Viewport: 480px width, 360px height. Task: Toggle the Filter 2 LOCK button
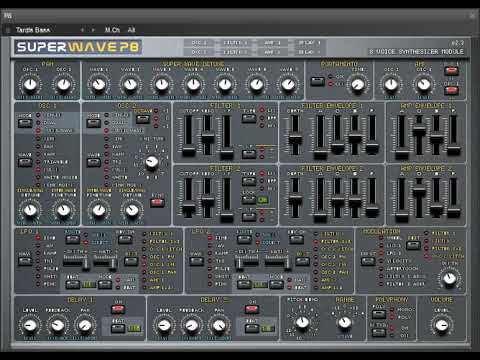point(249,200)
